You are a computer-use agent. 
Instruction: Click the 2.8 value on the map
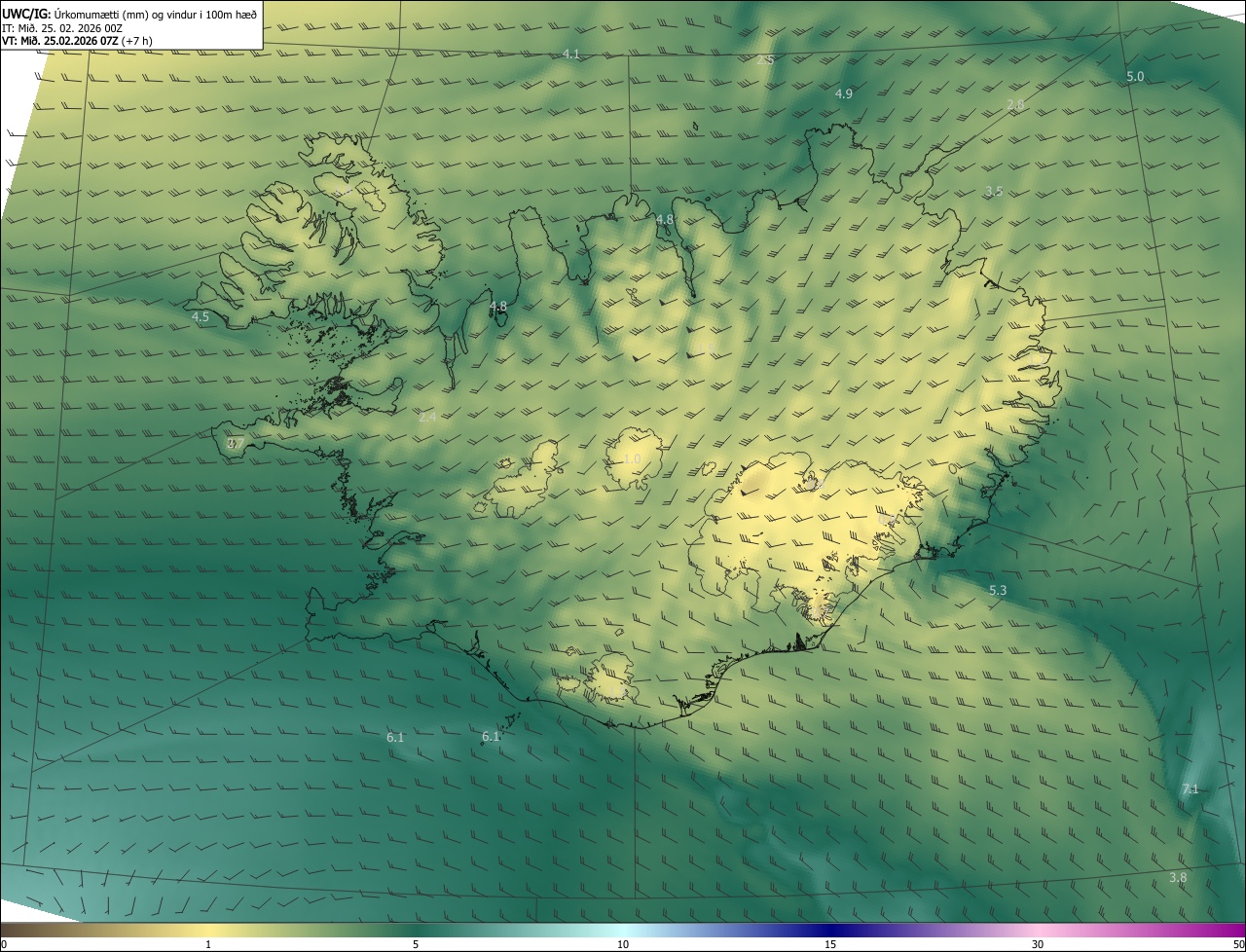pos(1015,105)
